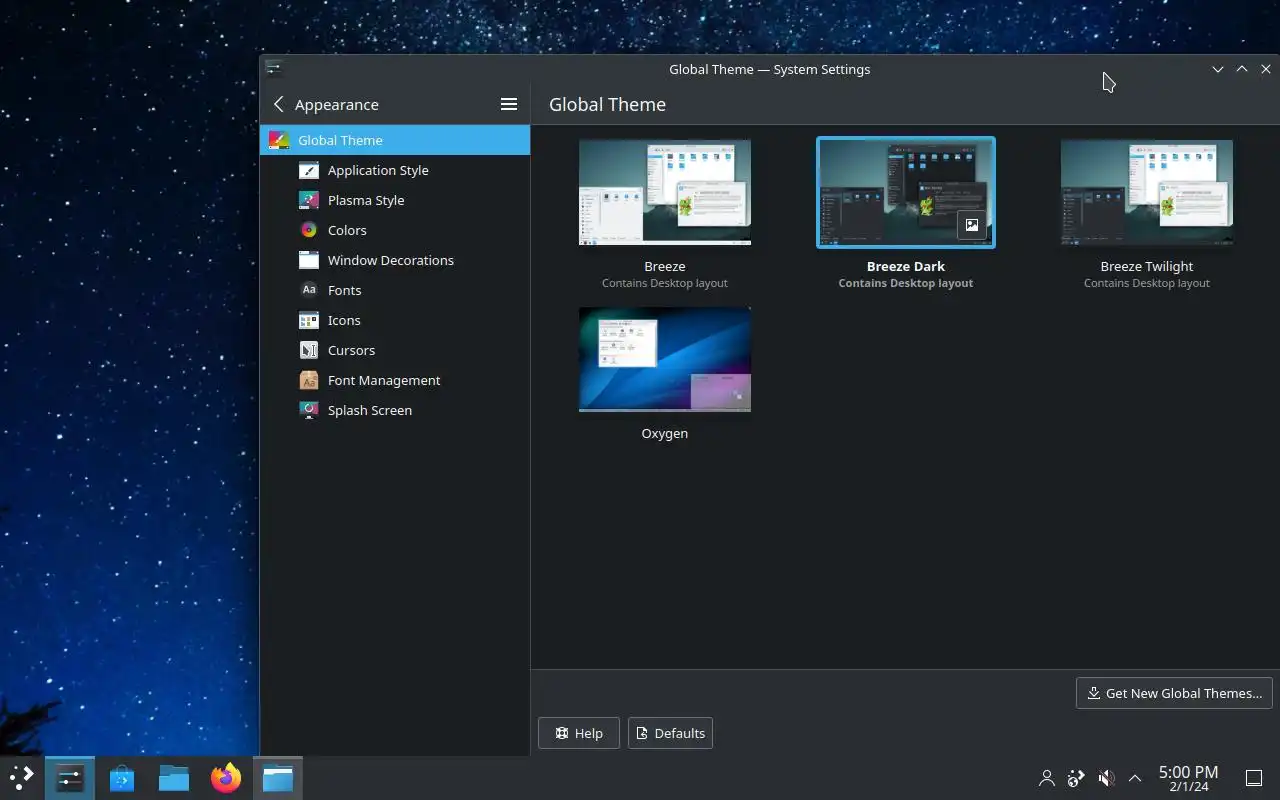Click Get New Global Themes button
This screenshot has height=800, width=1280.
1174,693
